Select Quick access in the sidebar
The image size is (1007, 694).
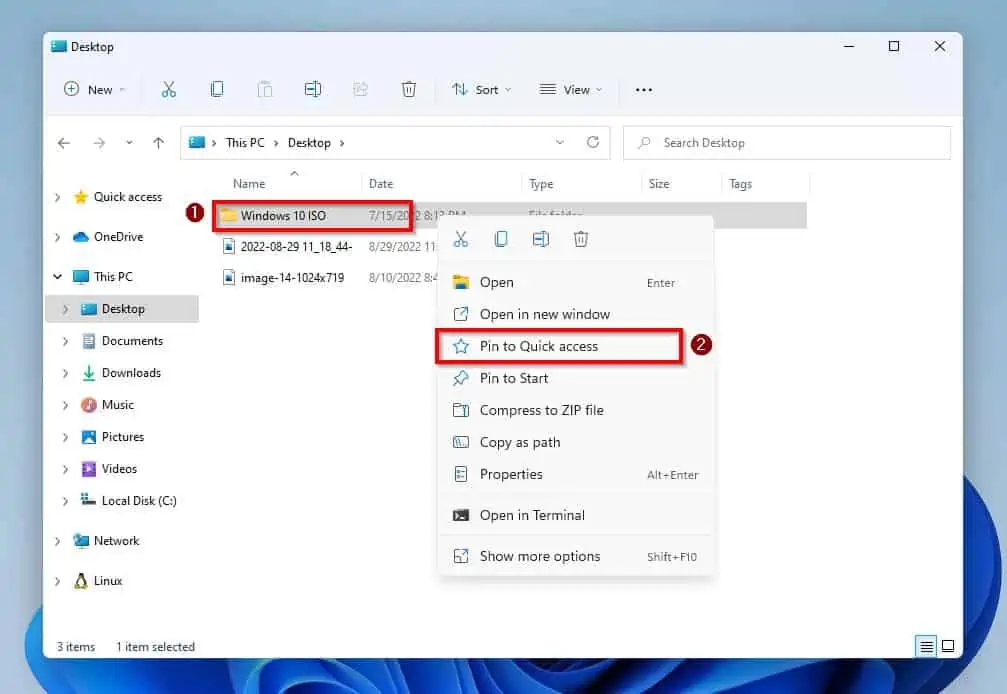(x=118, y=197)
